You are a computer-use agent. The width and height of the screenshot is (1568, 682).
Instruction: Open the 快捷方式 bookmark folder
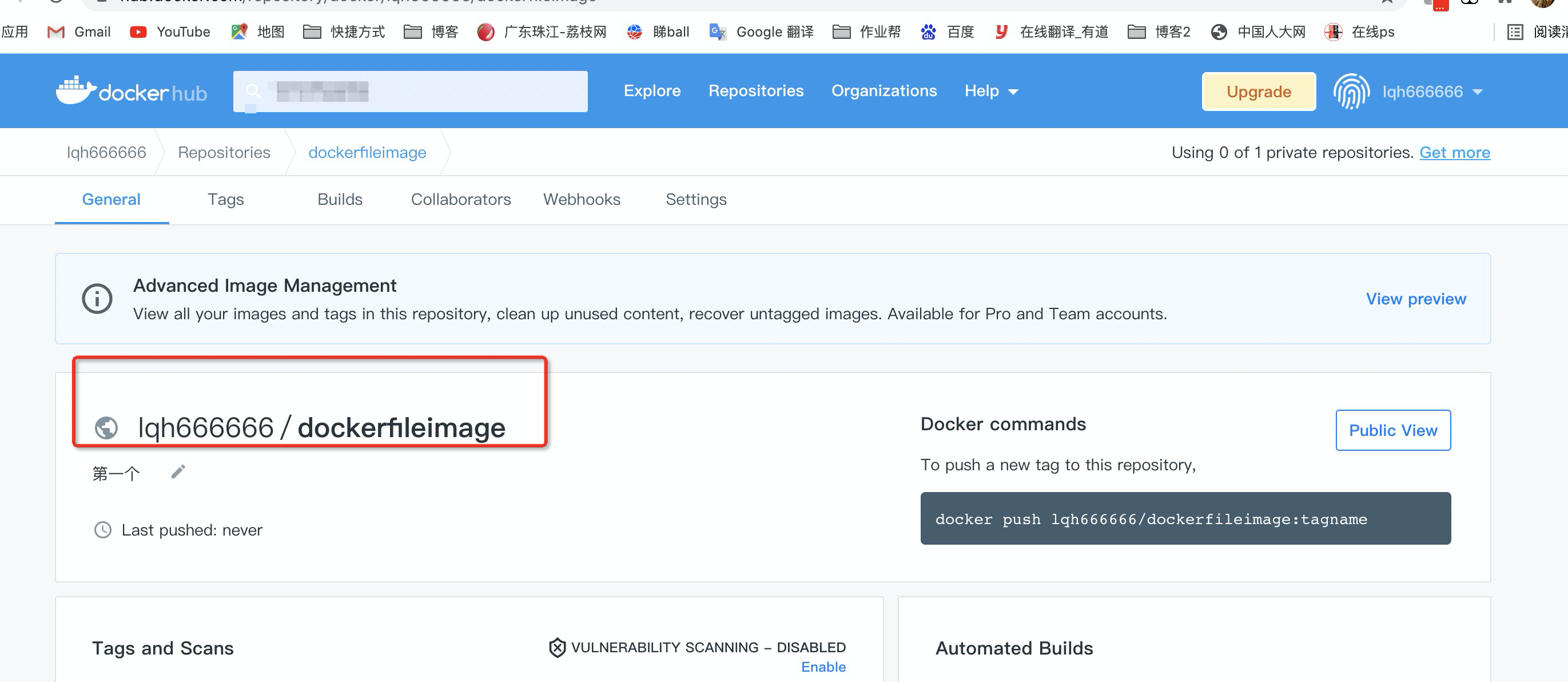(x=344, y=31)
